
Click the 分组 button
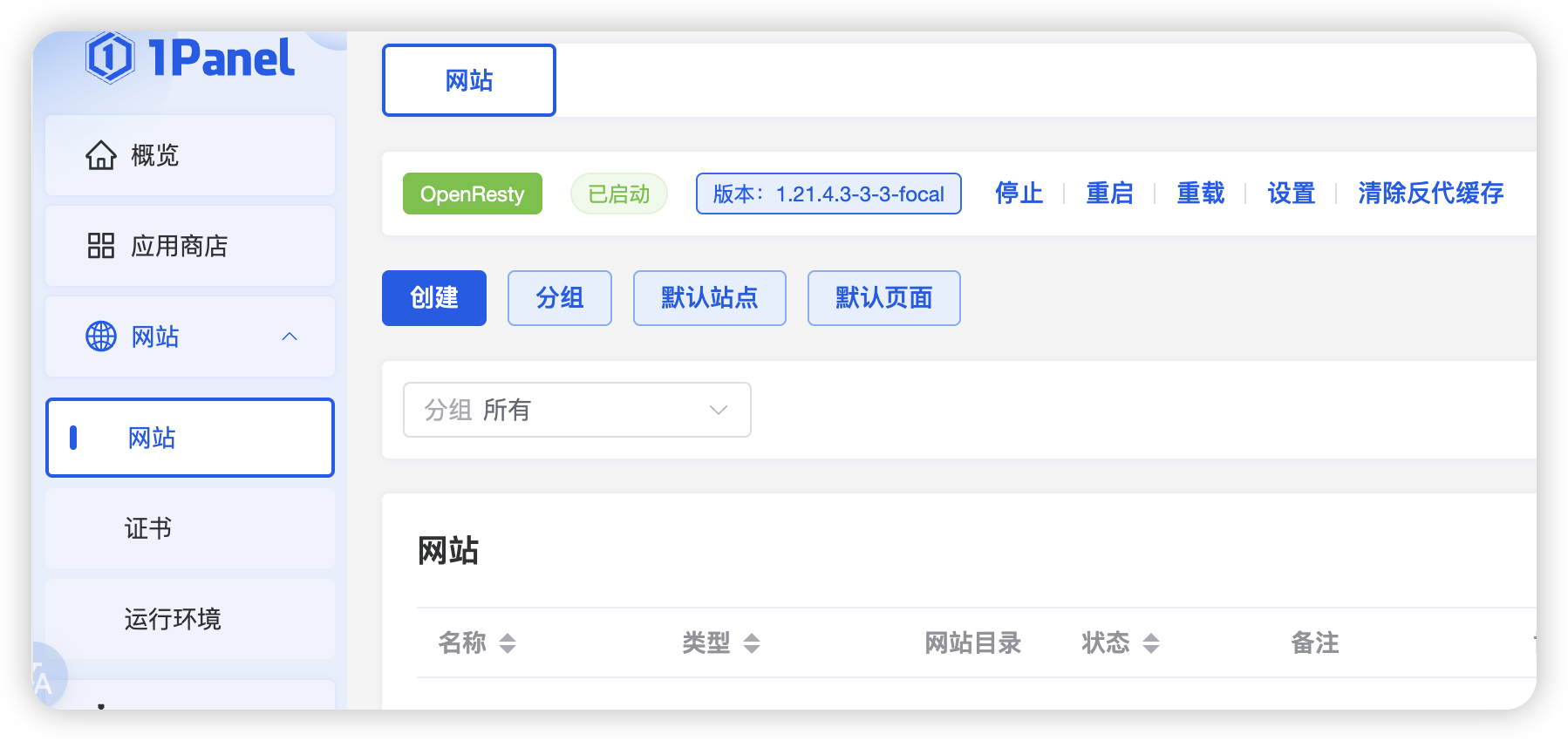point(559,298)
